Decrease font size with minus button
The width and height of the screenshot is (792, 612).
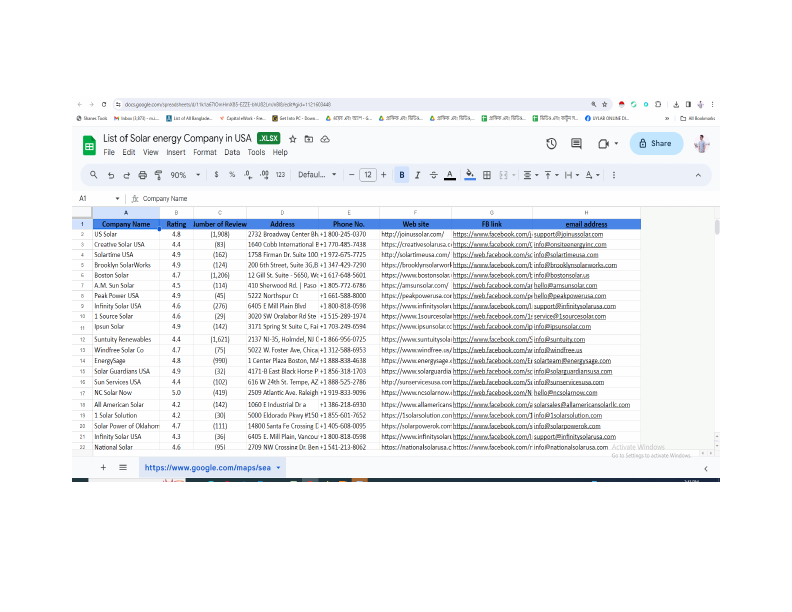[352, 175]
